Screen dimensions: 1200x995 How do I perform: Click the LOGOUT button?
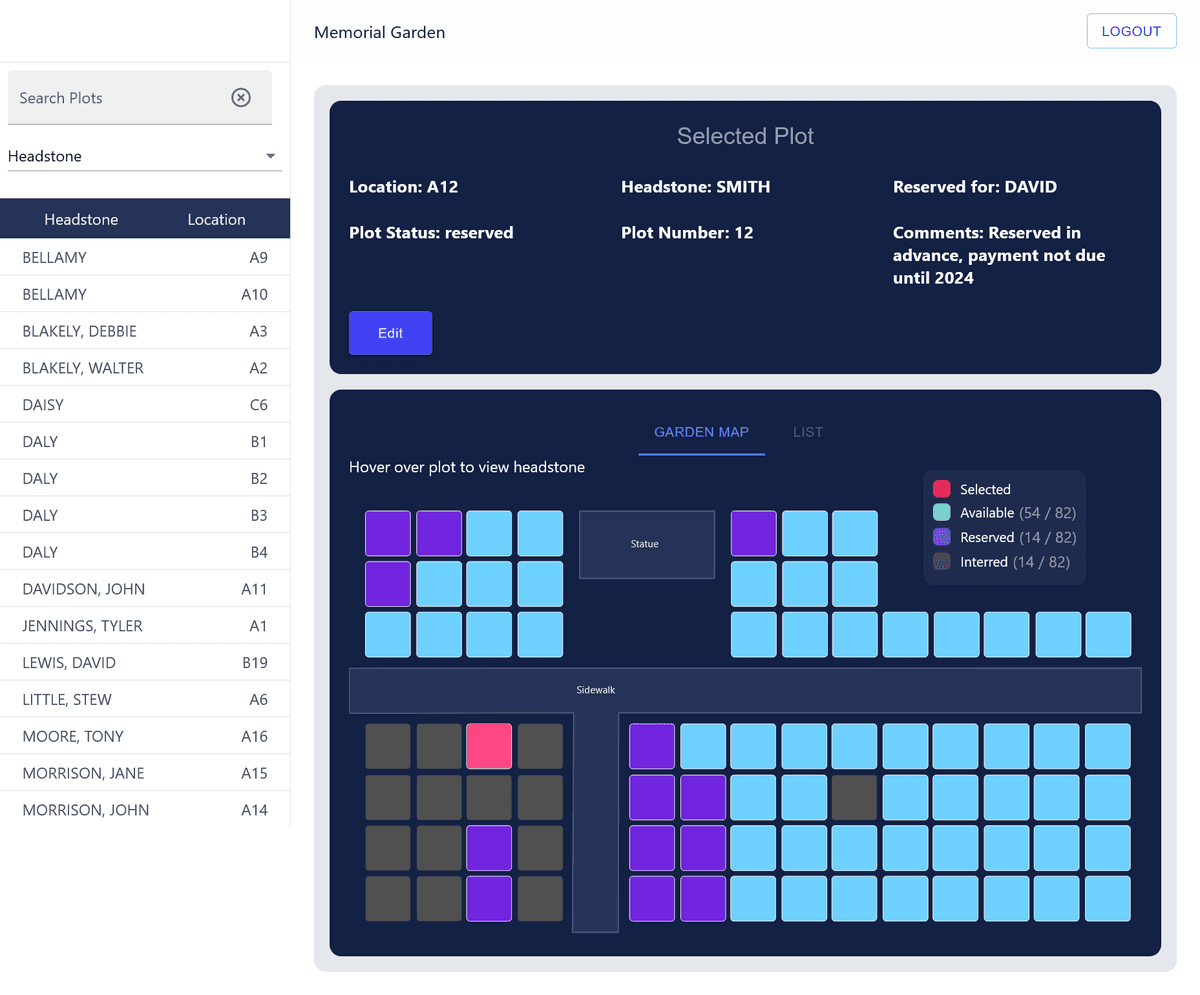1131,31
